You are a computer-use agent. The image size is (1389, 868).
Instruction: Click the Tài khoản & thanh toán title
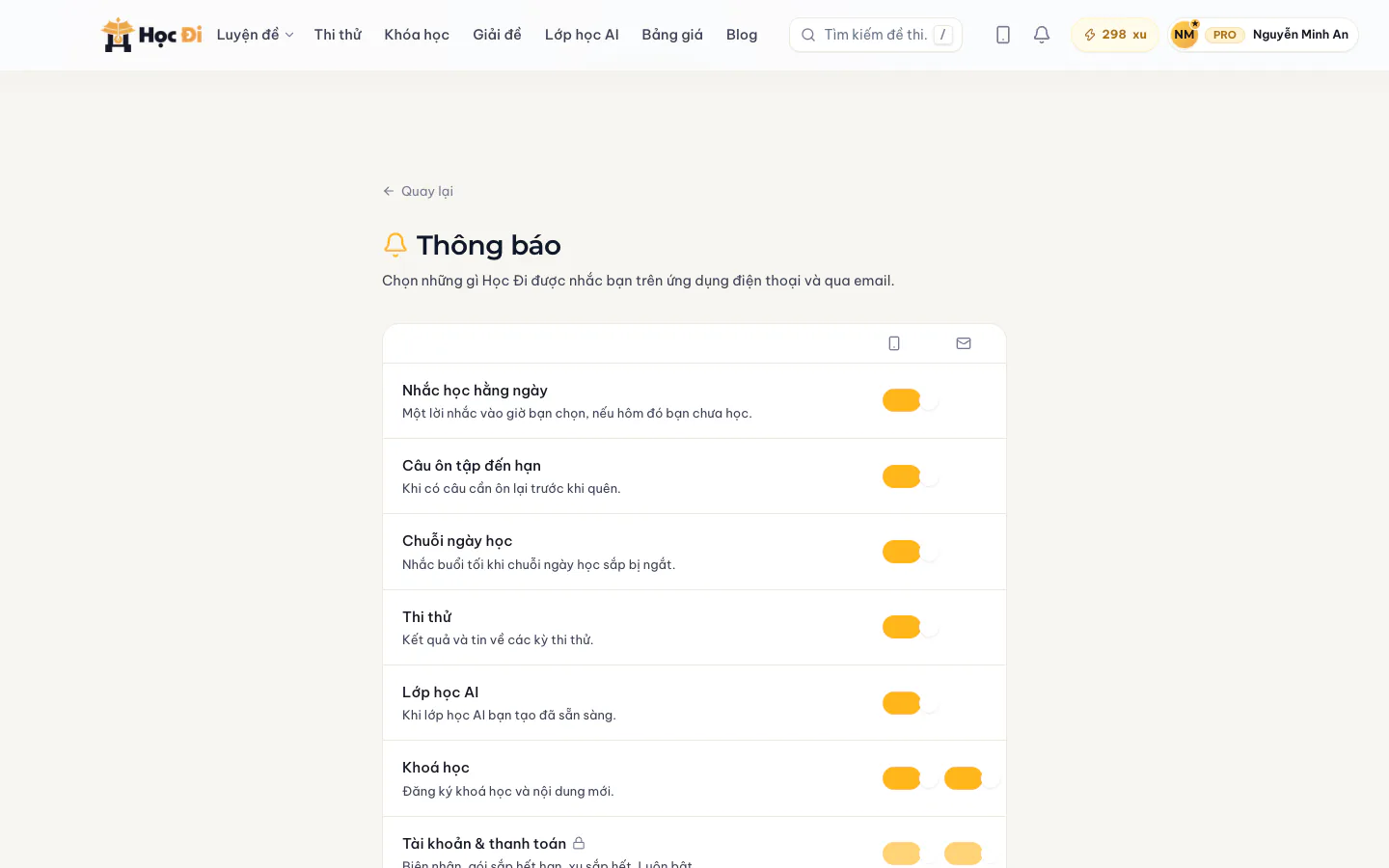point(484,843)
